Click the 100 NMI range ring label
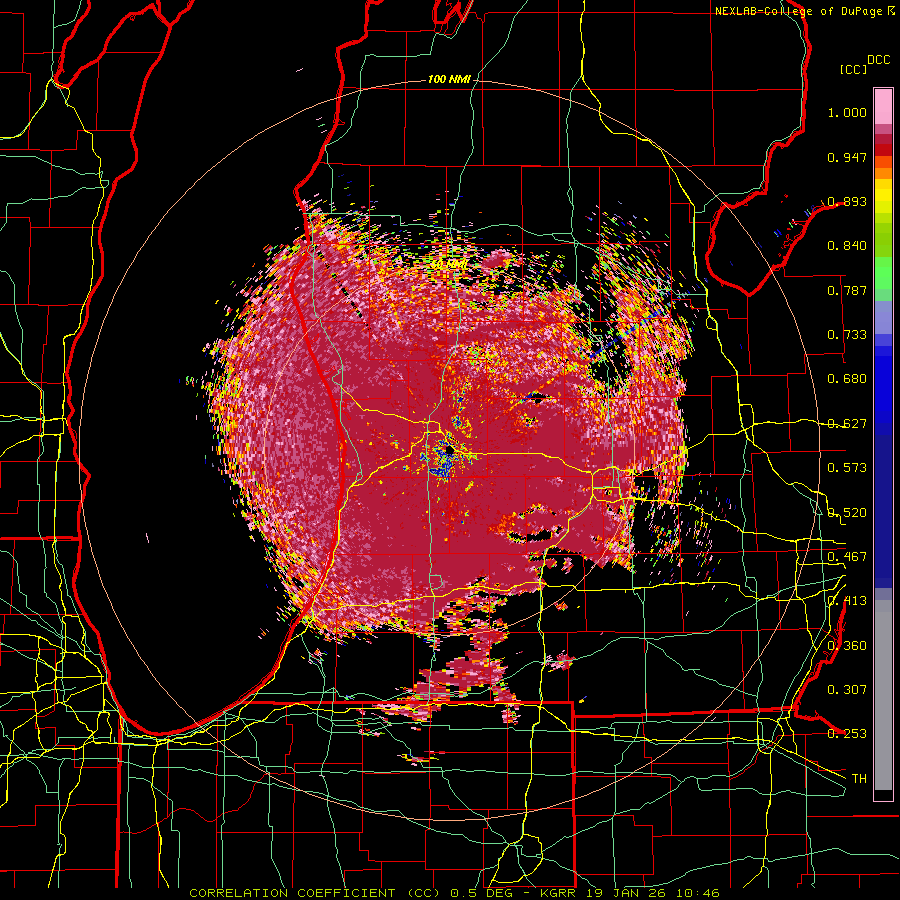900x900 pixels. pos(449,79)
